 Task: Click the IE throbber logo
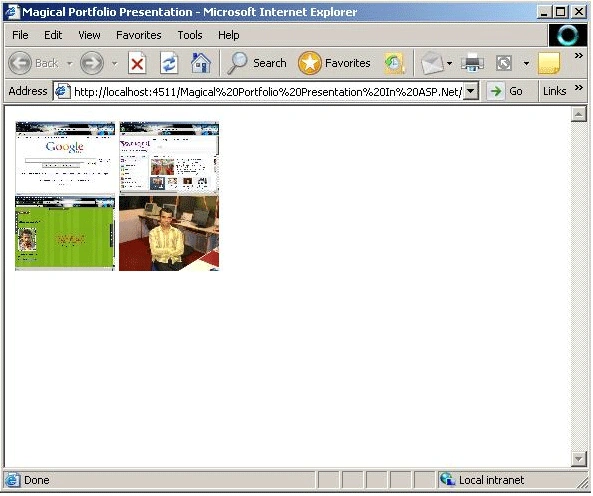[568, 35]
